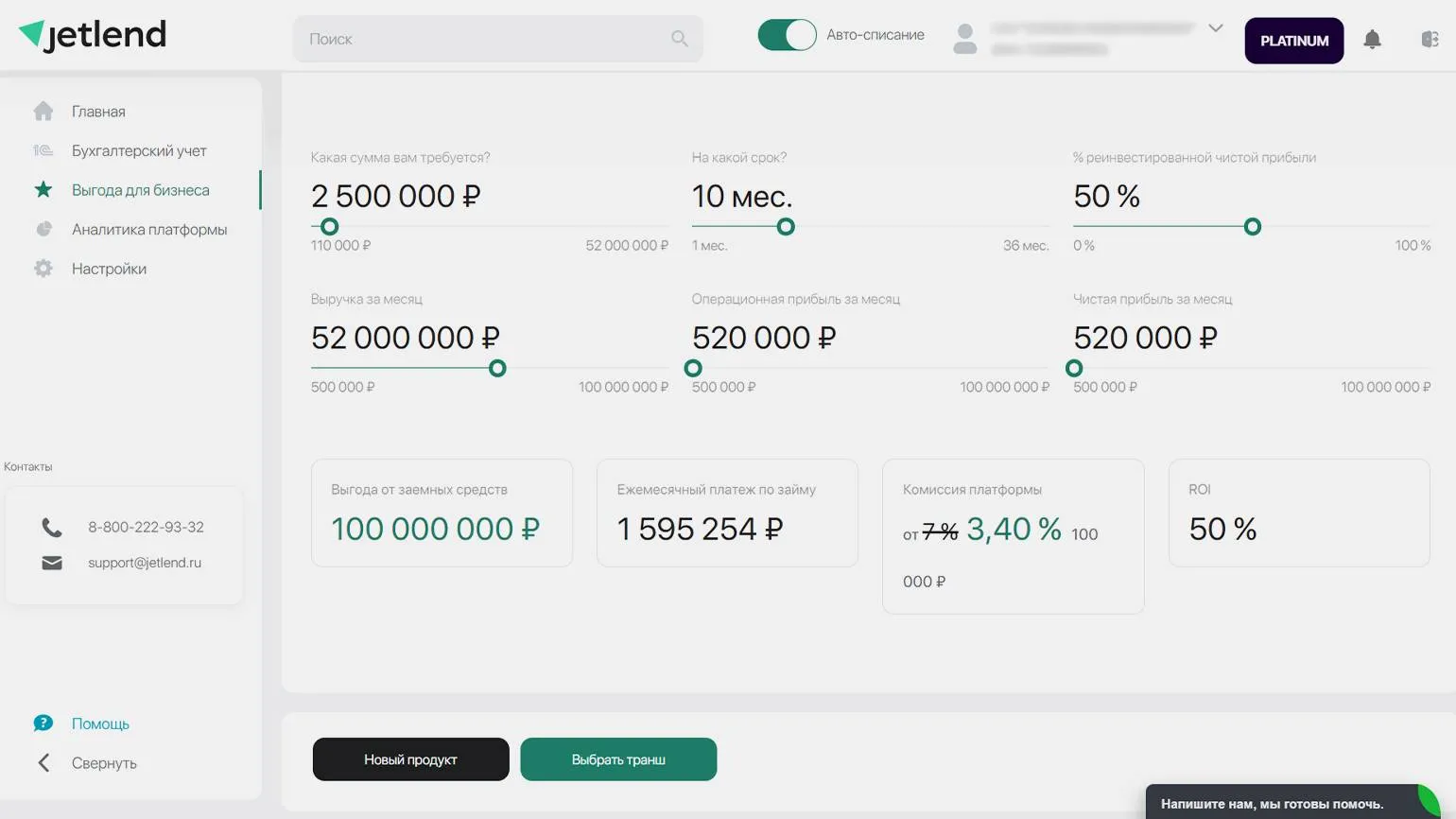Click into the Поиск search field

(x=482, y=39)
